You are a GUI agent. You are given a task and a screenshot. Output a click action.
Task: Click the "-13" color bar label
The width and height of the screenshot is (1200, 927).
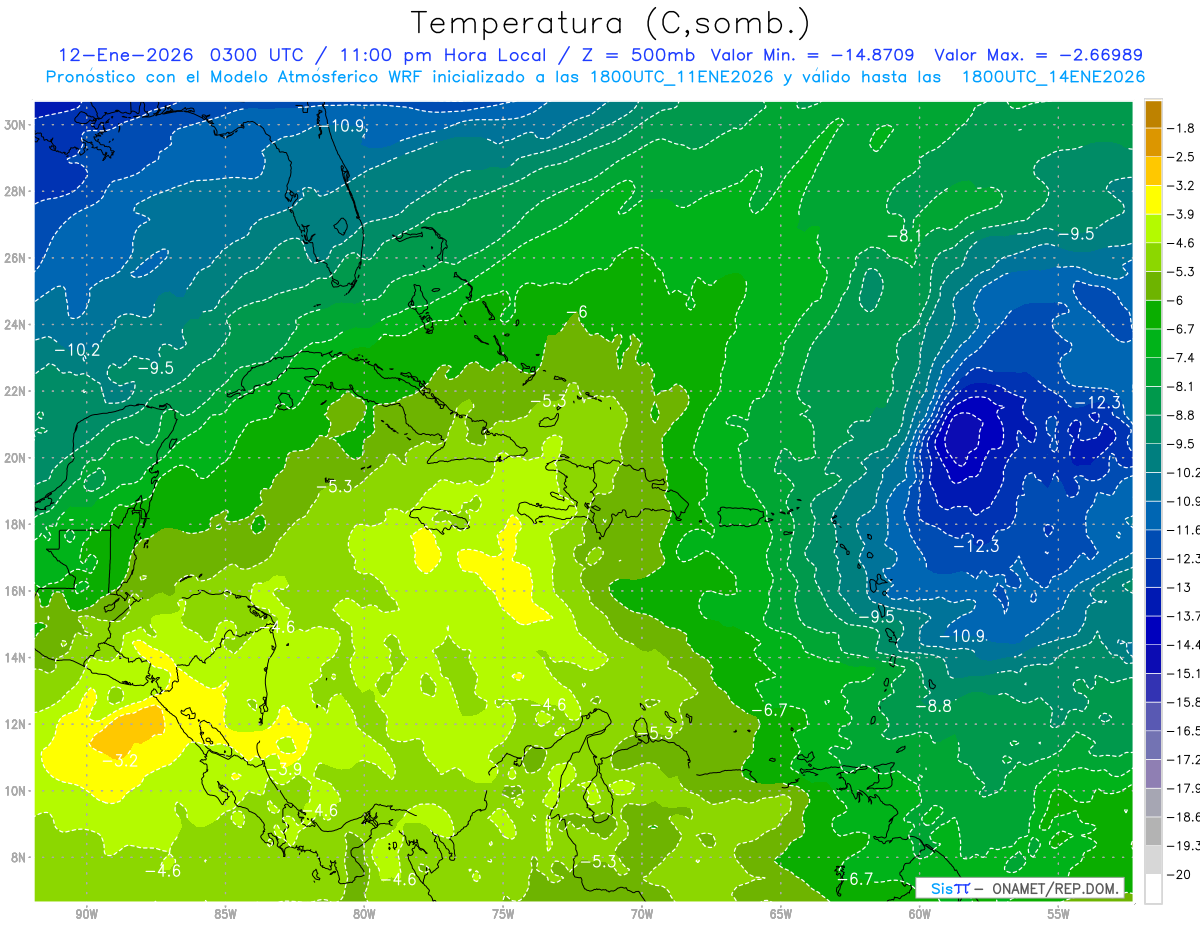pos(1180,588)
